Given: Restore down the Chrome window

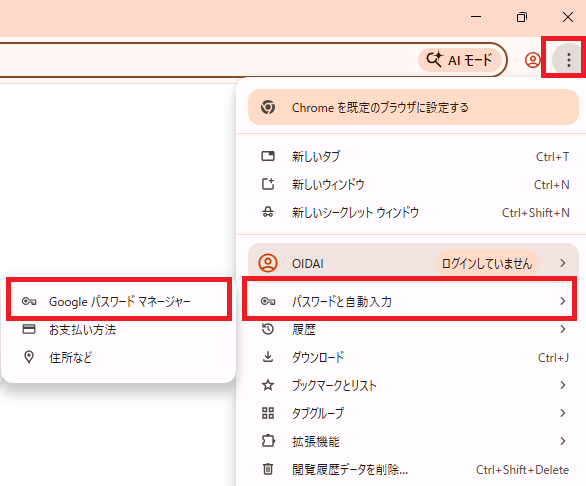Looking at the screenshot, I should point(522,17).
